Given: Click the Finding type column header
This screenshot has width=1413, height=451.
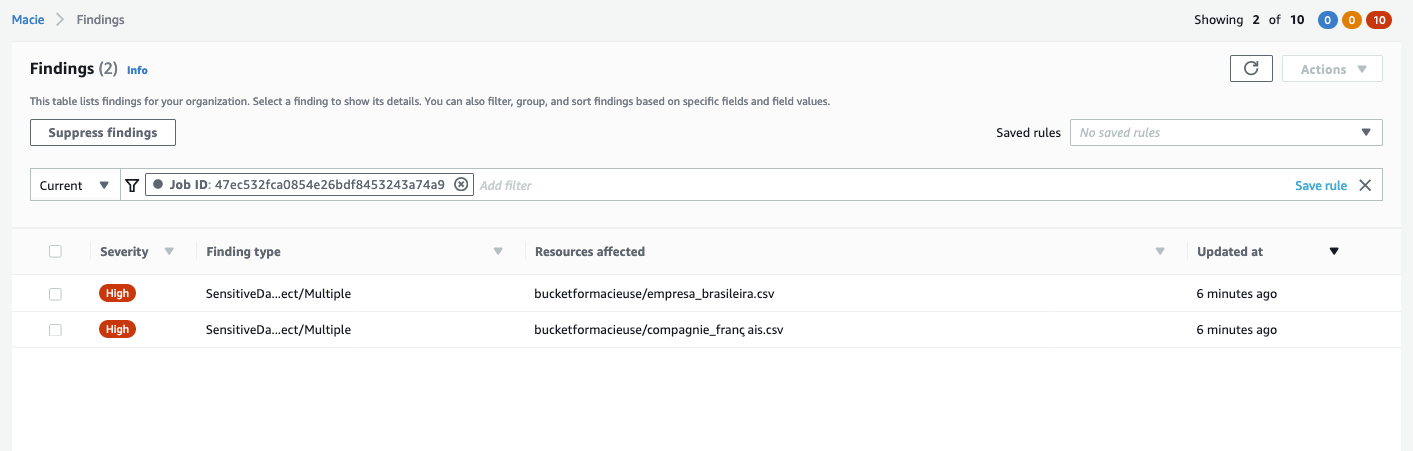Looking at the screenshot, I should tap(243, 251).
